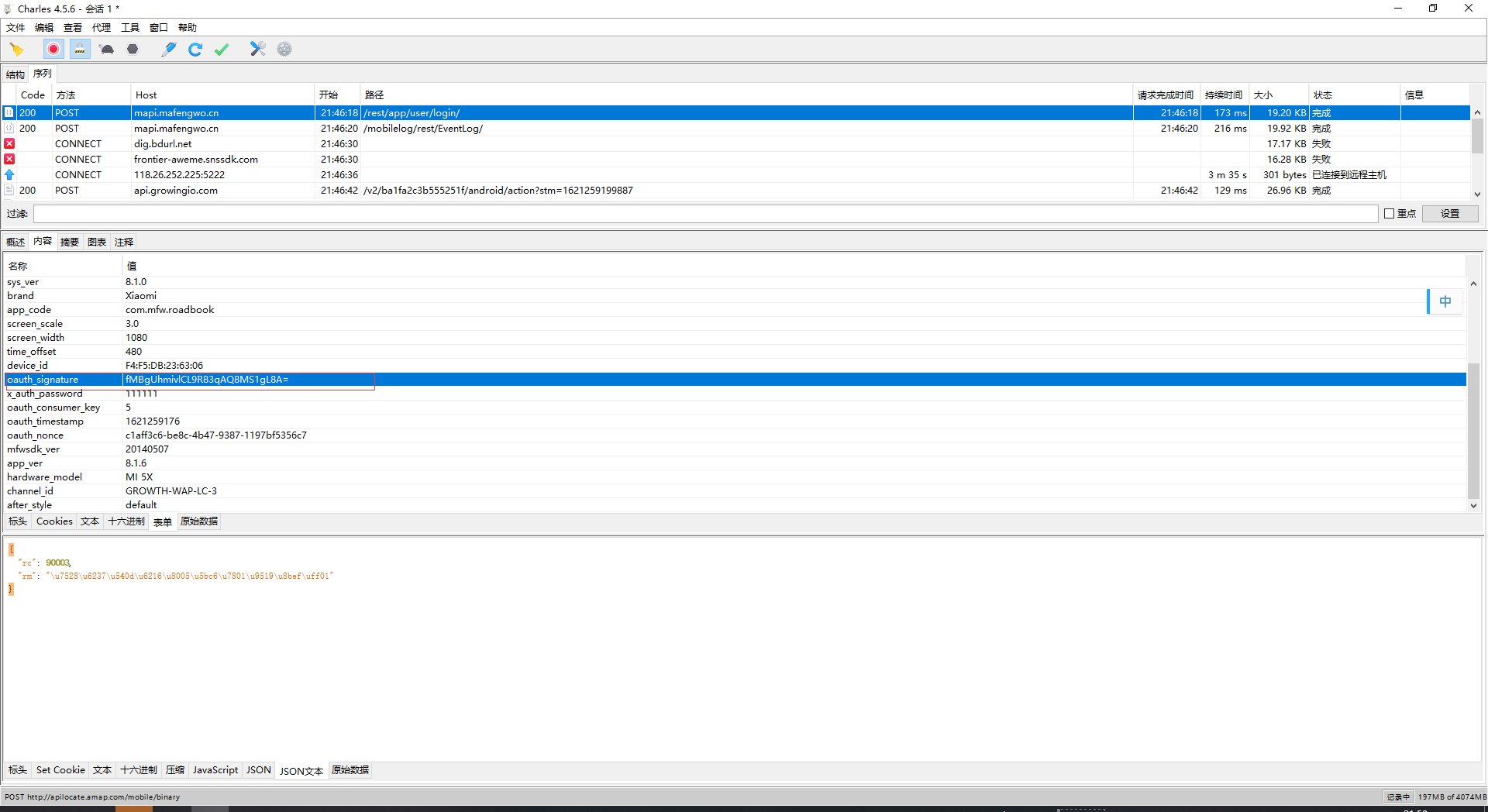This screenshot has width=1488, height=812.
Task: Click the red failure icon for frontier-aweme.snssdk.com
Action: click(x=9, y=159)
